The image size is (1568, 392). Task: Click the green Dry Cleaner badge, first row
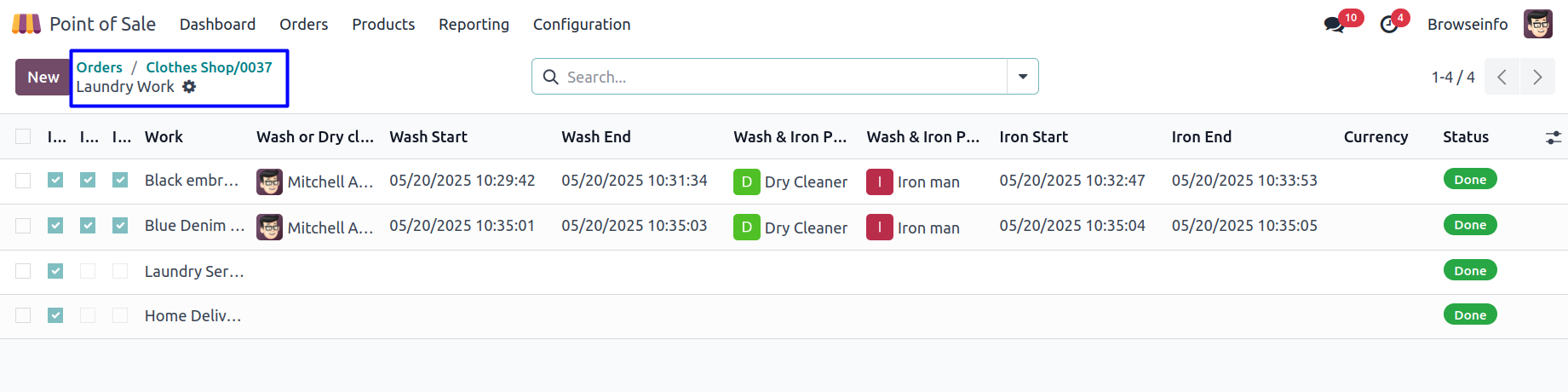tap(746, 182)
